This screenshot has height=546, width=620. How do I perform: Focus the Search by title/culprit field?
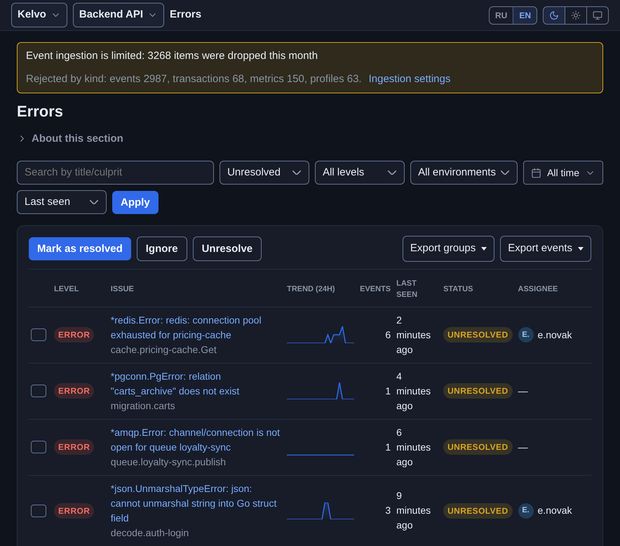click(x=115, y=172)
